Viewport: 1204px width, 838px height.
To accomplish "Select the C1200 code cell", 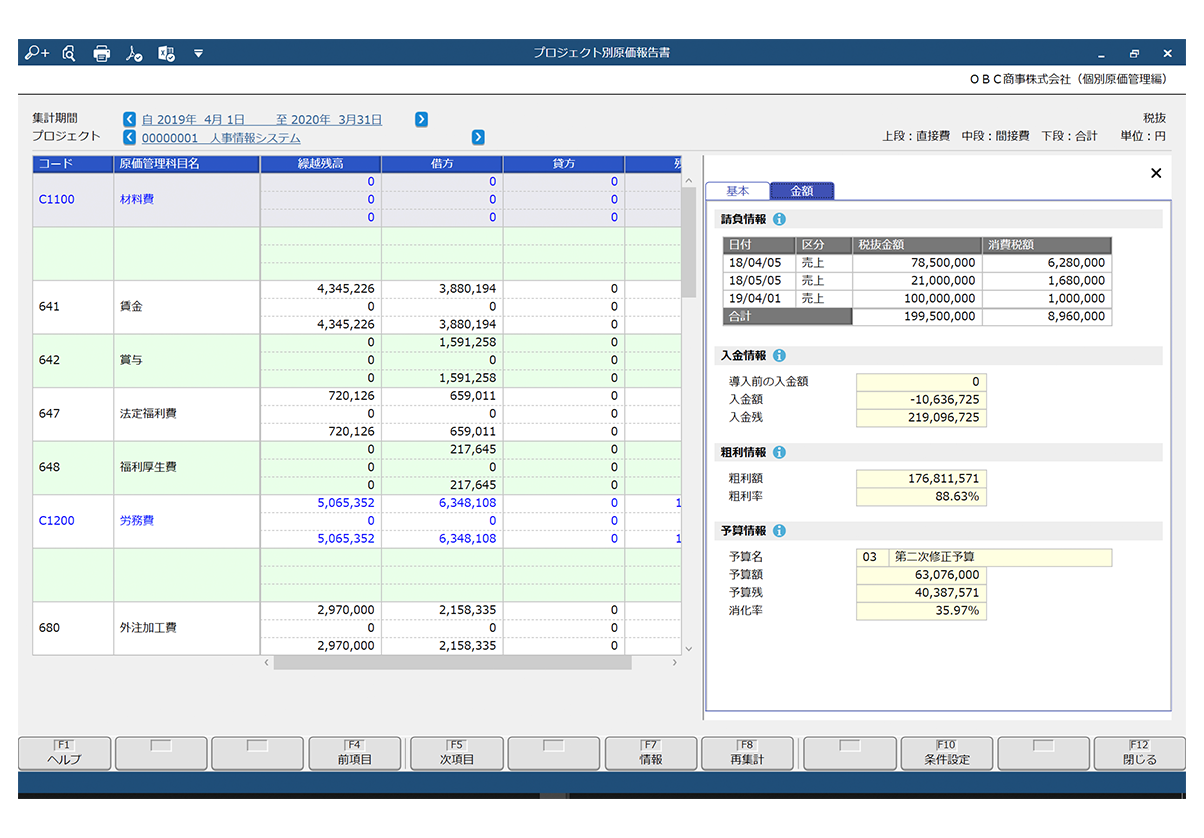I will 73,521.
